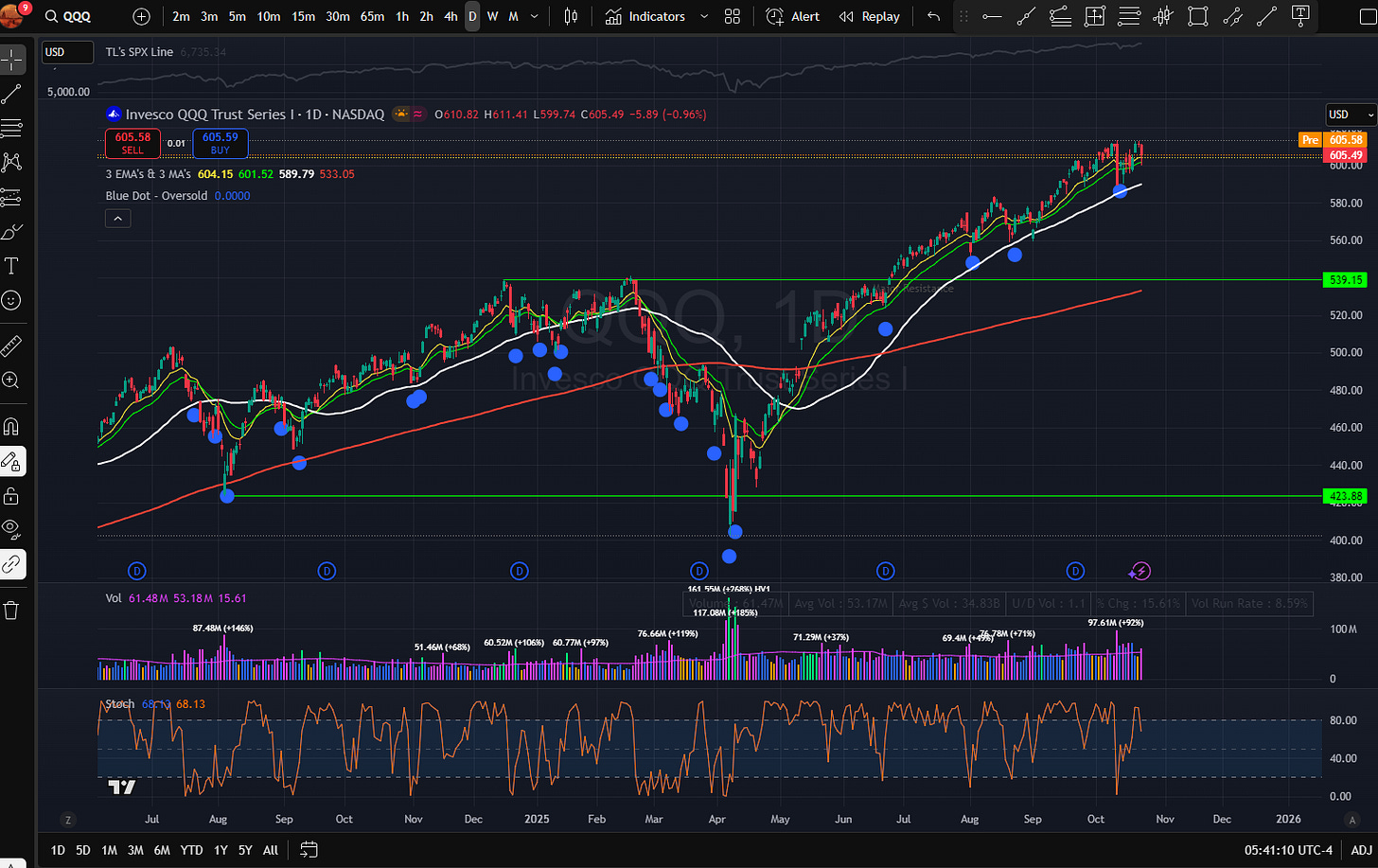Image resolution: width=1378 pixels, height=868 pixels.
Task: Click the TL's SPX Line indicator label
Action: coord(139,52)
